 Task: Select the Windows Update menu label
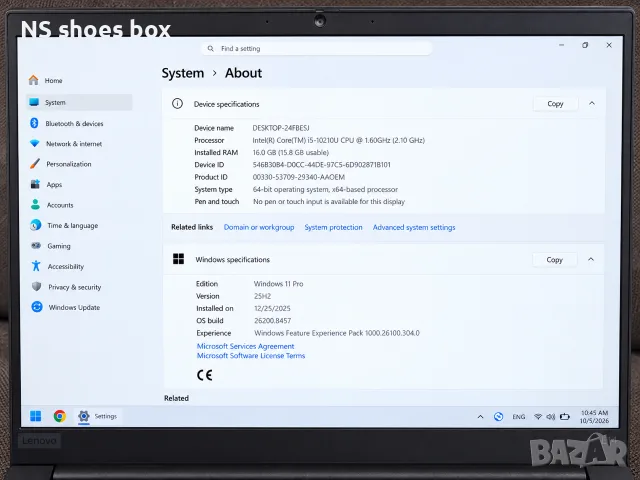click(x=74, y=308)
